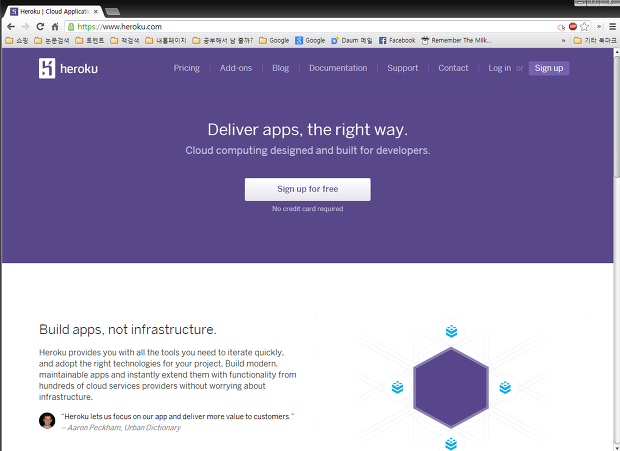Open the 내홈페이지 bookmarks folder
620x451 pixels.
(x=166, y=40)
